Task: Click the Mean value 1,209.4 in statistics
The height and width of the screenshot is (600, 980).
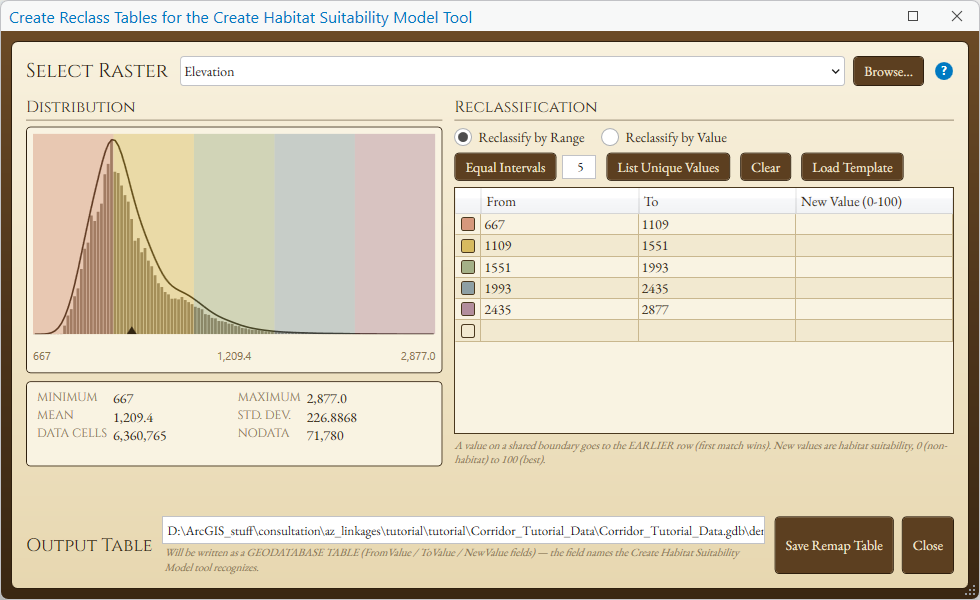Action: point(133,418)
